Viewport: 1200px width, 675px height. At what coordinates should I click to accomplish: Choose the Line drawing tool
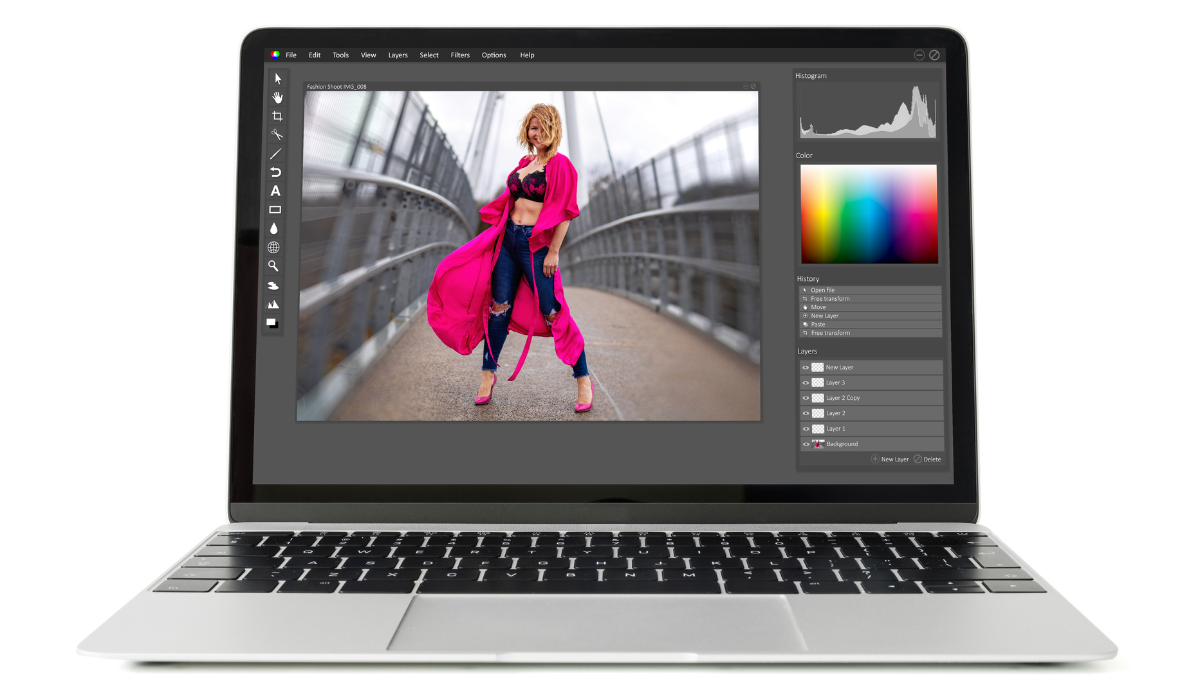pyautogui.click(x=275, y=154)
